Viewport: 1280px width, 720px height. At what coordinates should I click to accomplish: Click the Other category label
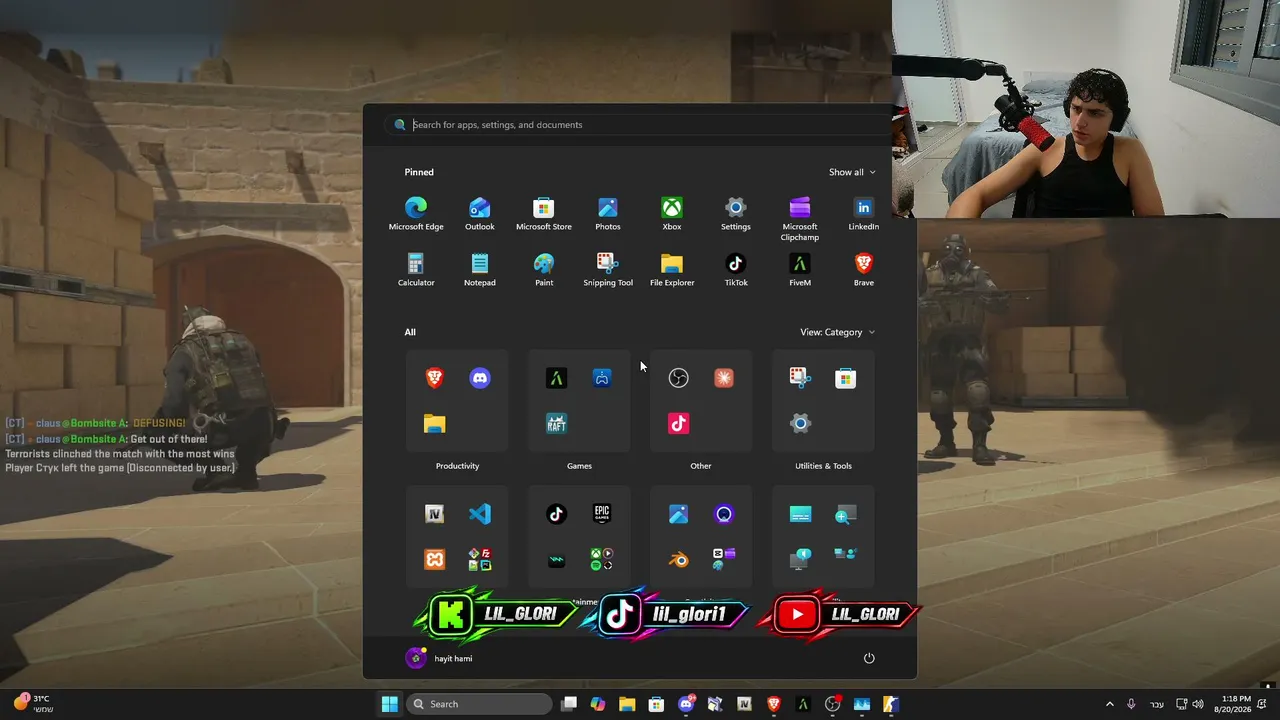[701, 466]
